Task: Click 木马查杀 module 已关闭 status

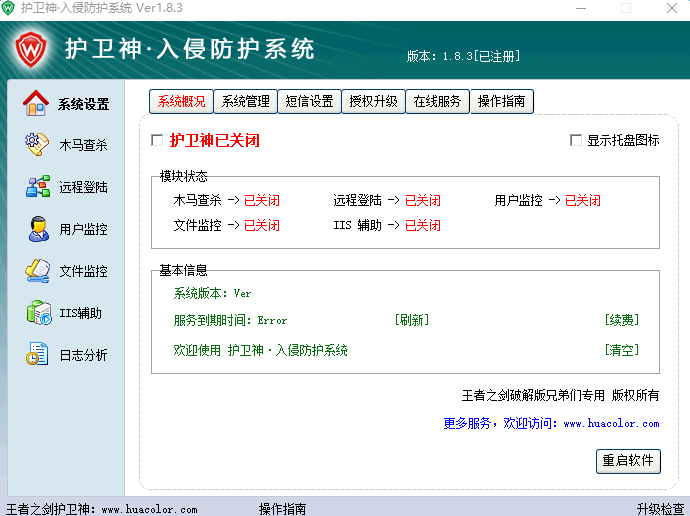Action: (x=261, y=201)
